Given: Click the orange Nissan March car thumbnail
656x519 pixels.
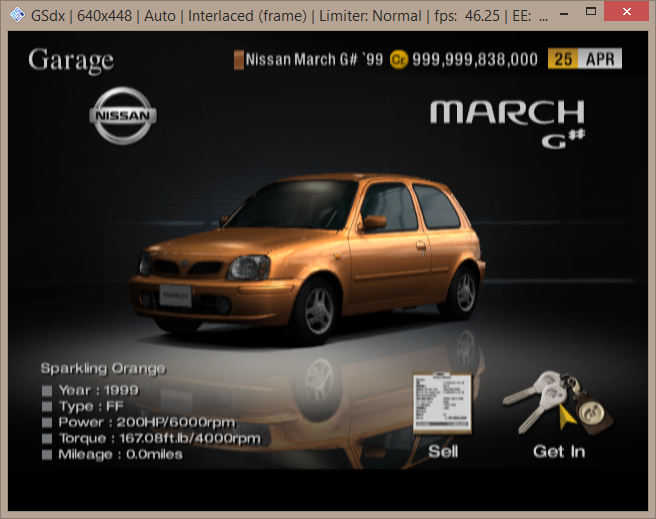Looking at the screenshot, I should coord(307,258).
